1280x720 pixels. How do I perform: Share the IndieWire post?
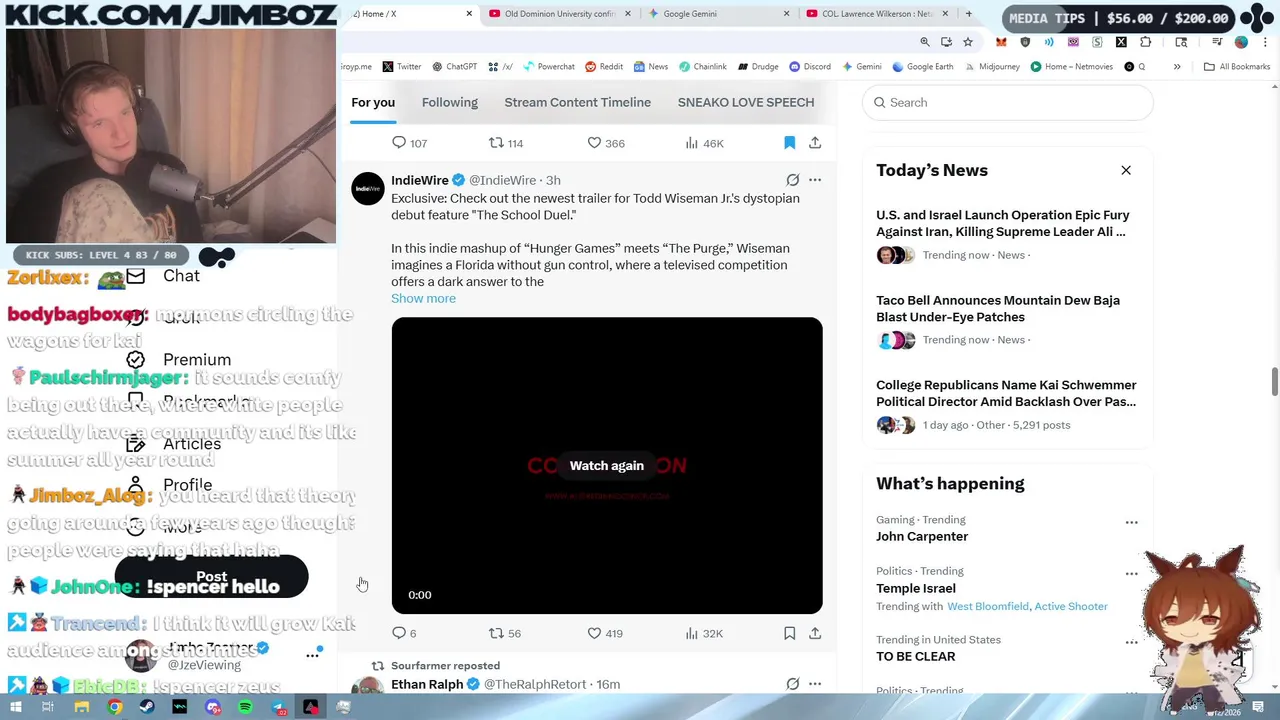pos(815,633)
